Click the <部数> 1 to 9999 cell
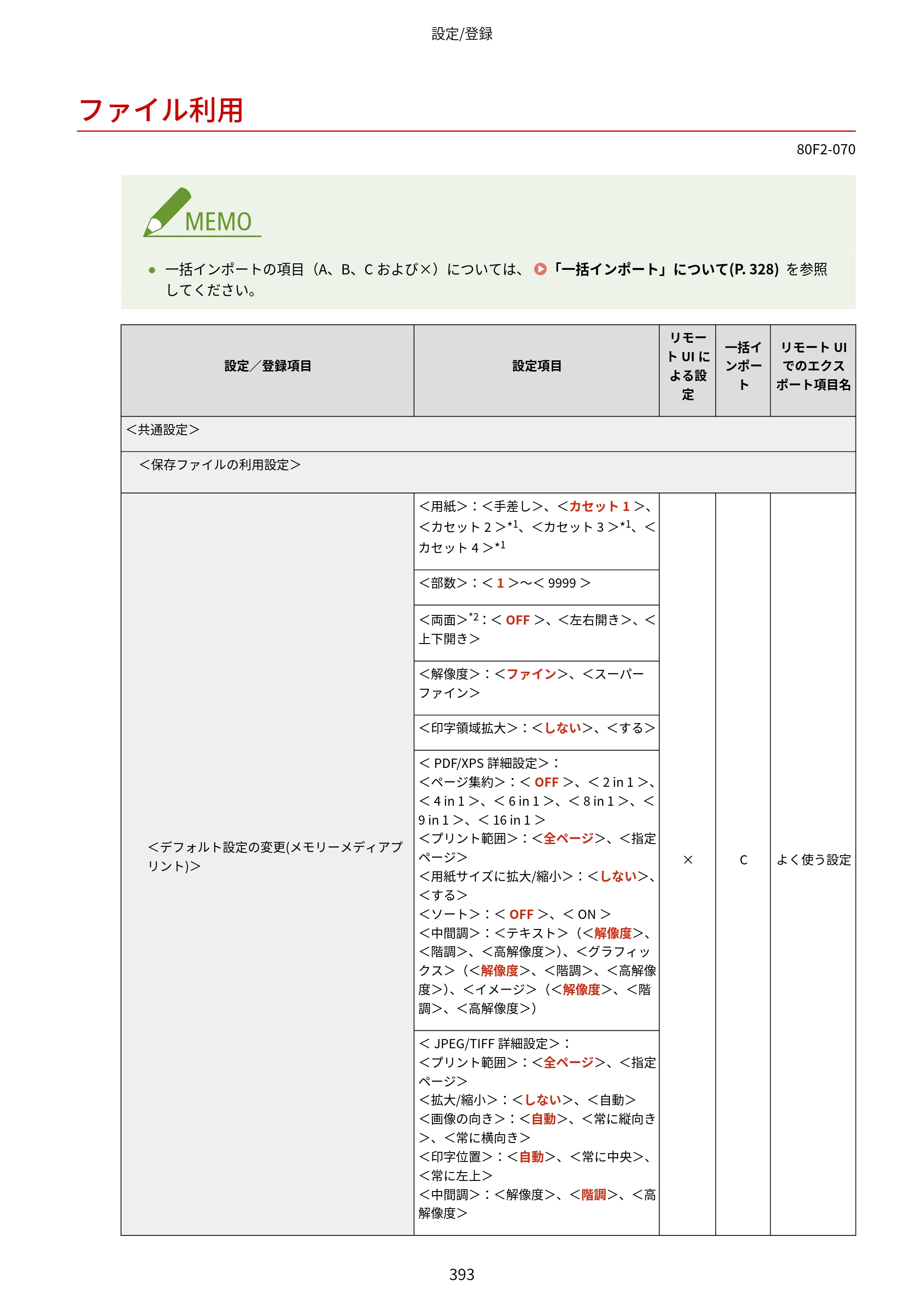Viewport: 924px width, 1307px height. pyautogui.click(x=536, y=587)
